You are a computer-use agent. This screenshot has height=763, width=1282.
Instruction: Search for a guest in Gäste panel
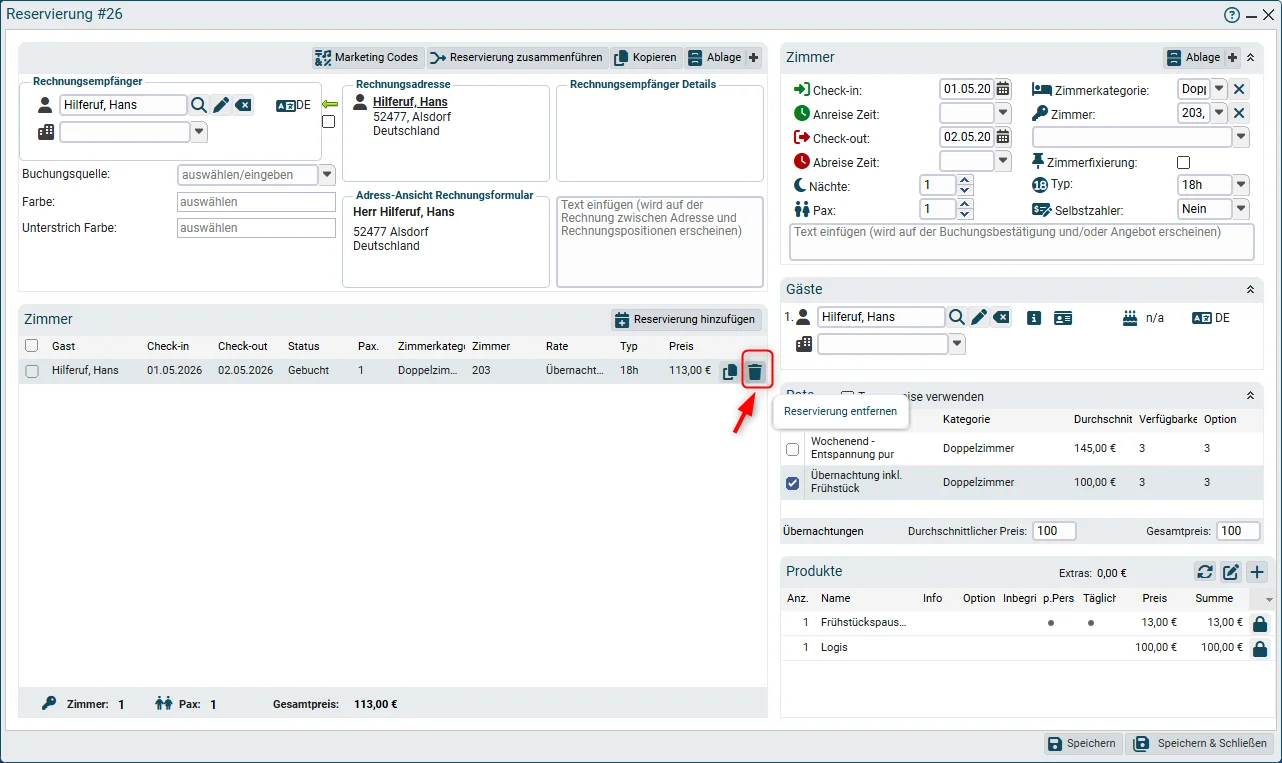[x=957, y=317]
